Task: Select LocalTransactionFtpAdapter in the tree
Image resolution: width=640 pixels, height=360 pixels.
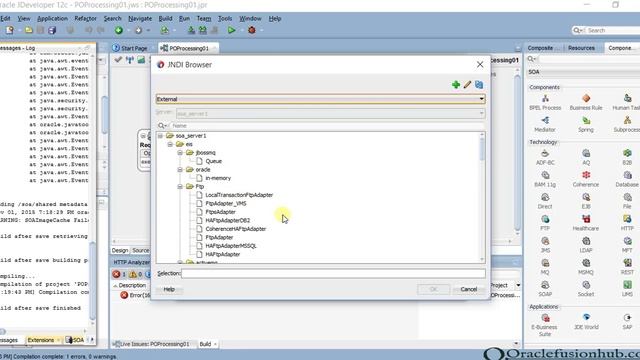Action: pos(239,195)
